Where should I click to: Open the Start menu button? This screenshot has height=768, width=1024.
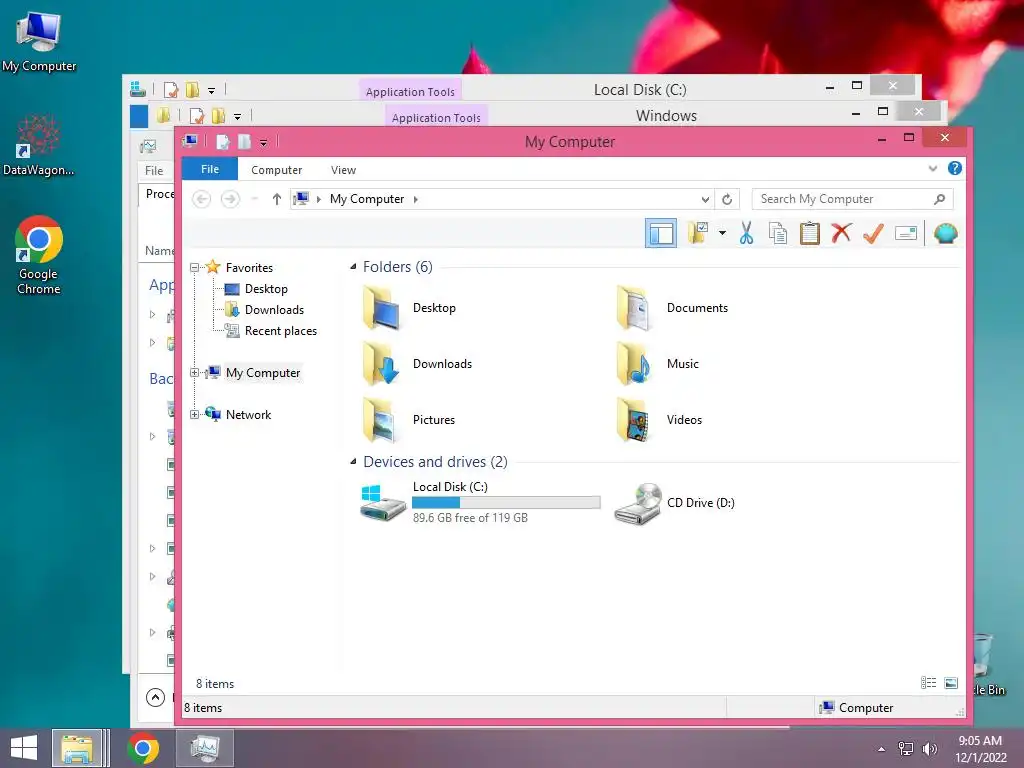click(24, 748)
